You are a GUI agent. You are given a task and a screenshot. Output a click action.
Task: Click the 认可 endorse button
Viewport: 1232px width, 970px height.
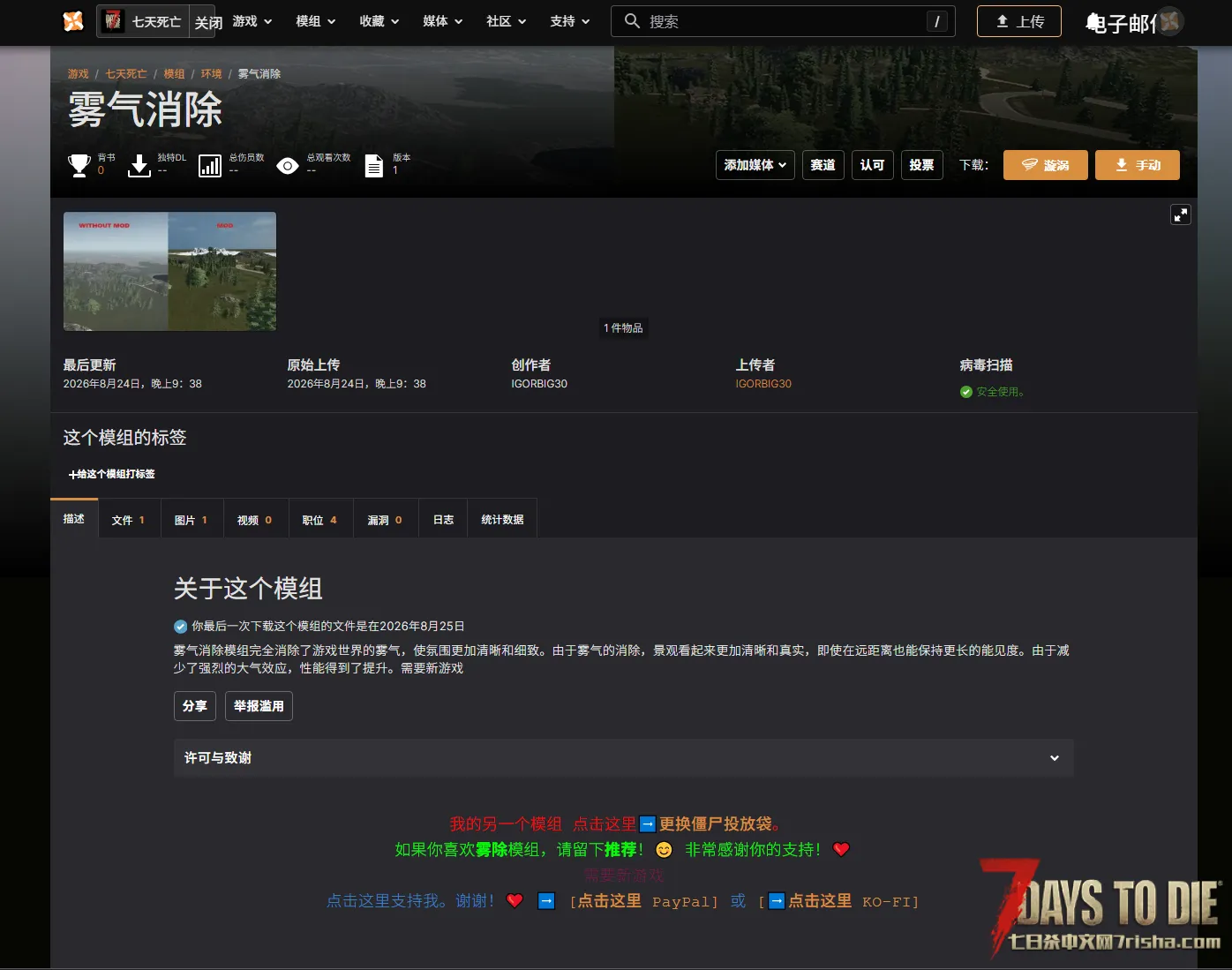[872, 165]
